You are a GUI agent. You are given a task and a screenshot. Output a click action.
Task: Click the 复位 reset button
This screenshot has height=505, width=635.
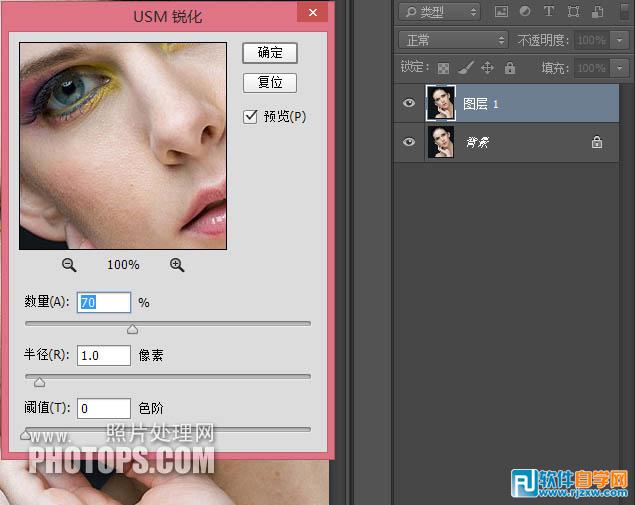point(270,83)
